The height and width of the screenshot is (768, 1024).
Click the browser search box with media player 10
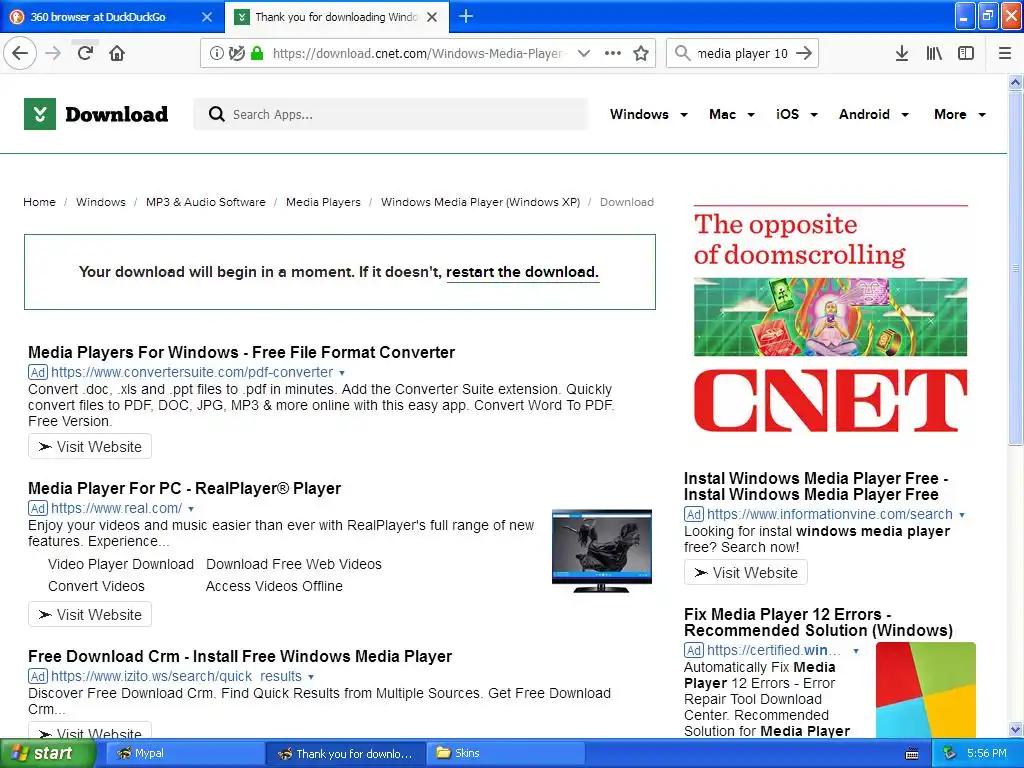pos(743,54)
